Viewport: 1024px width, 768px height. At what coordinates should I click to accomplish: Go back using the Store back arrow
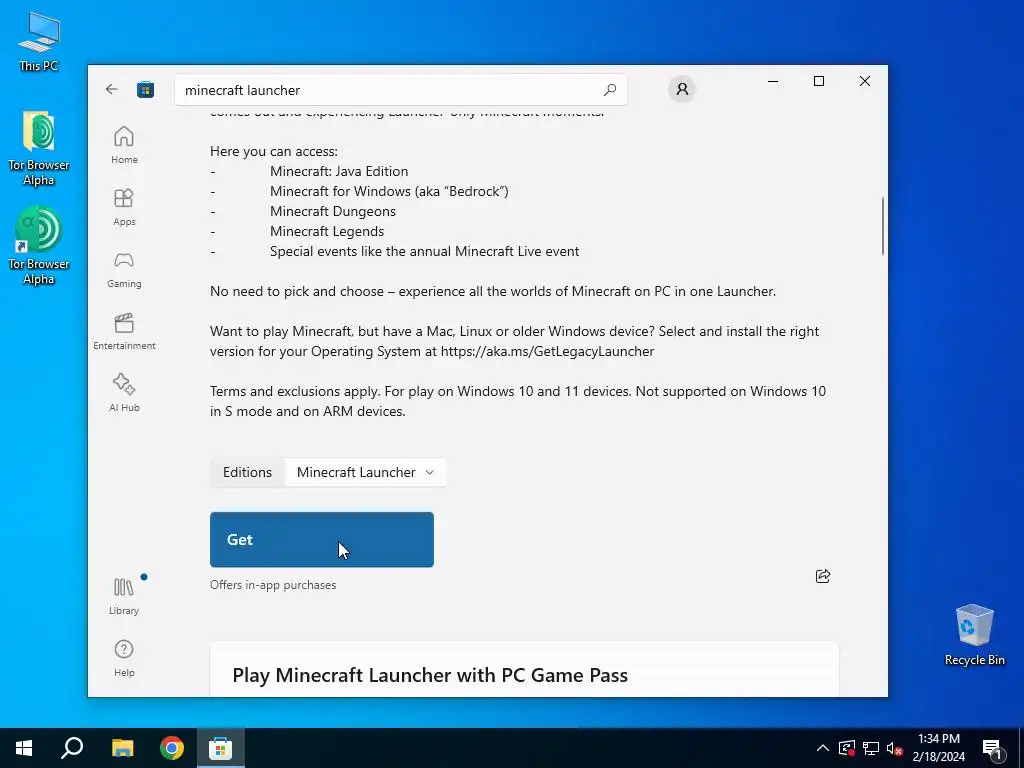(x=112, y=89)
